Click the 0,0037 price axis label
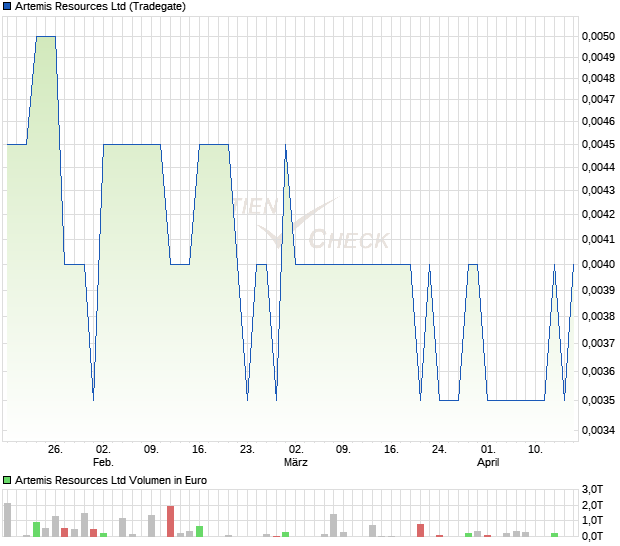Screen dimensions: 620x546 598,343
